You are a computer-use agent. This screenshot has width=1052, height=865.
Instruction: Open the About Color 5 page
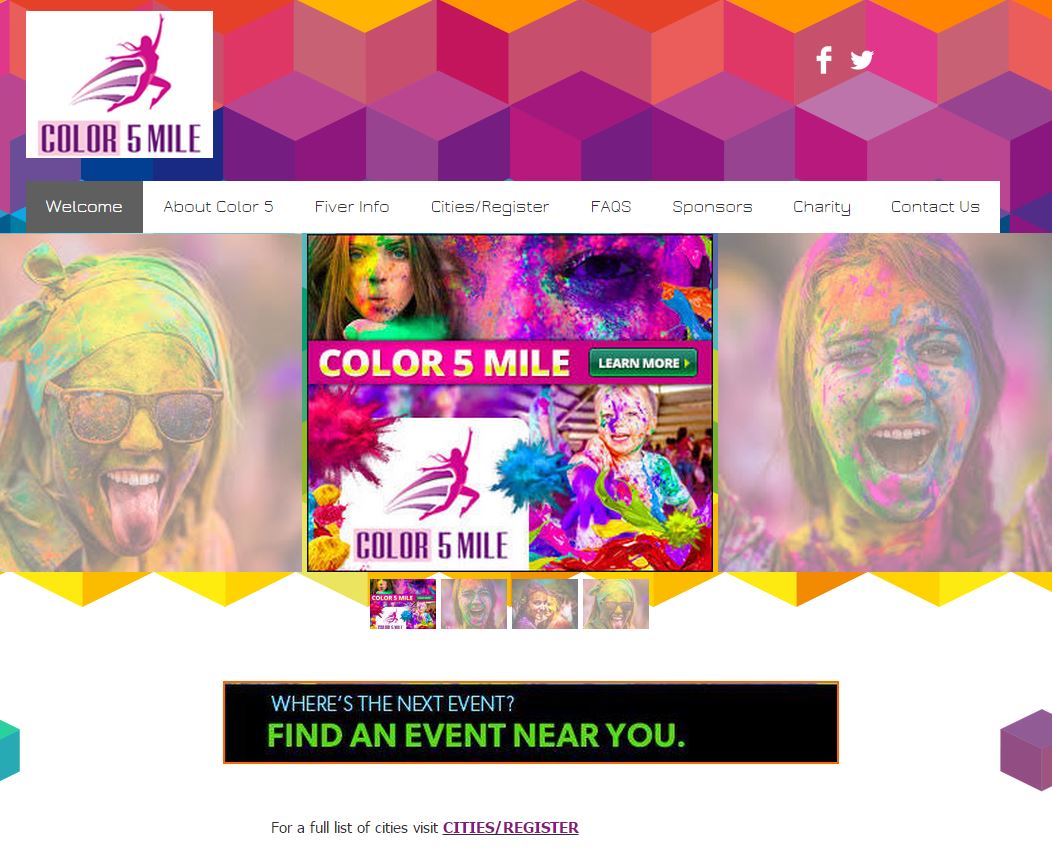coord(218,207)
